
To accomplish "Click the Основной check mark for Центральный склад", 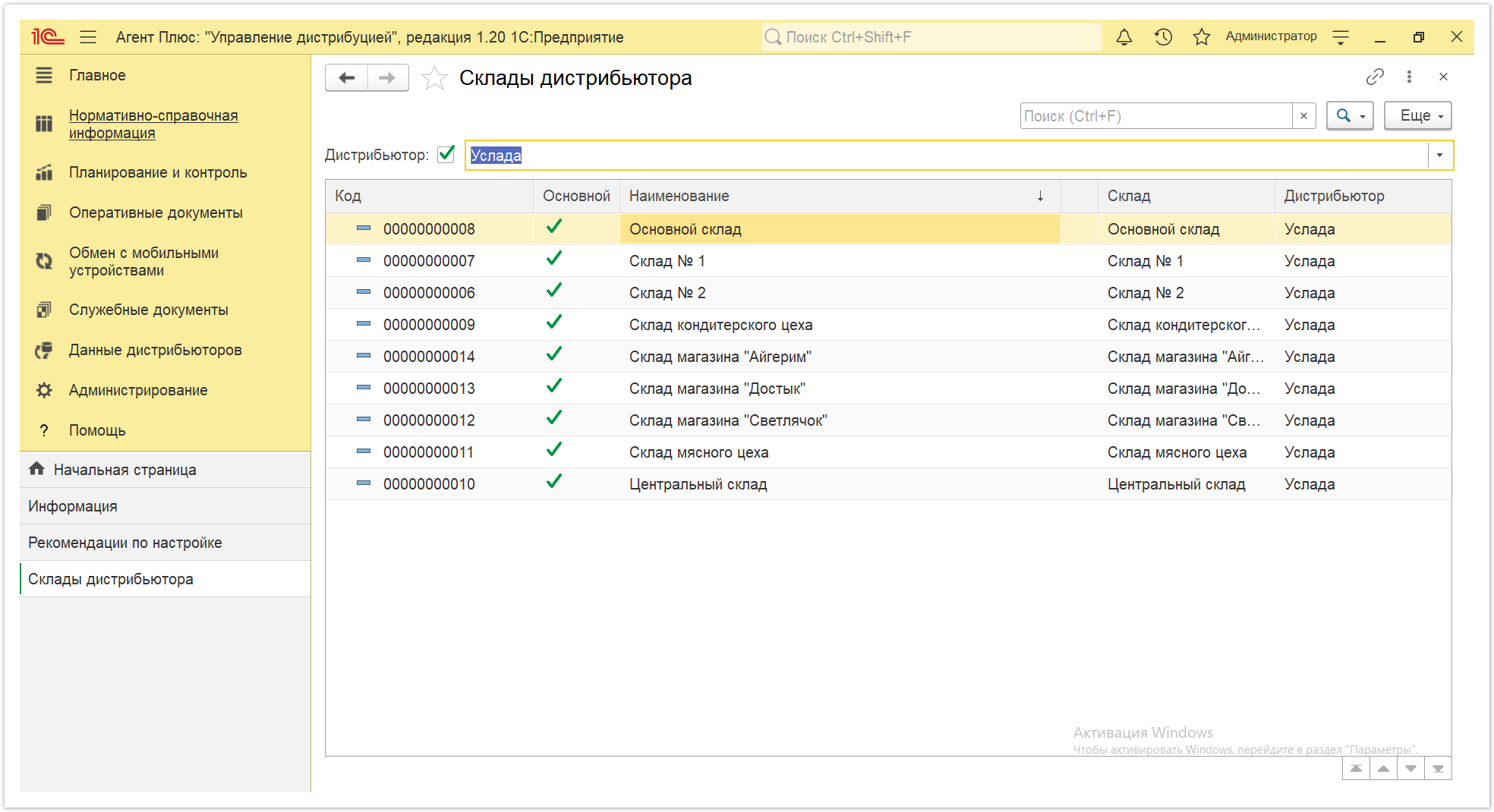I will 554,481.
